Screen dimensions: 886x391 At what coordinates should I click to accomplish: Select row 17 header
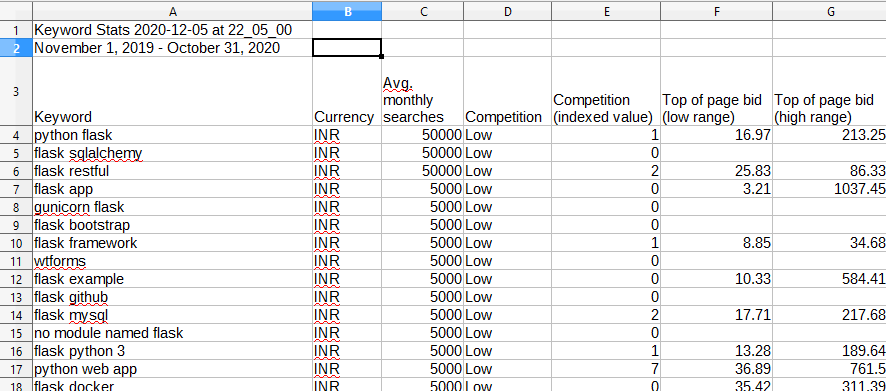[x=16, y=370]
